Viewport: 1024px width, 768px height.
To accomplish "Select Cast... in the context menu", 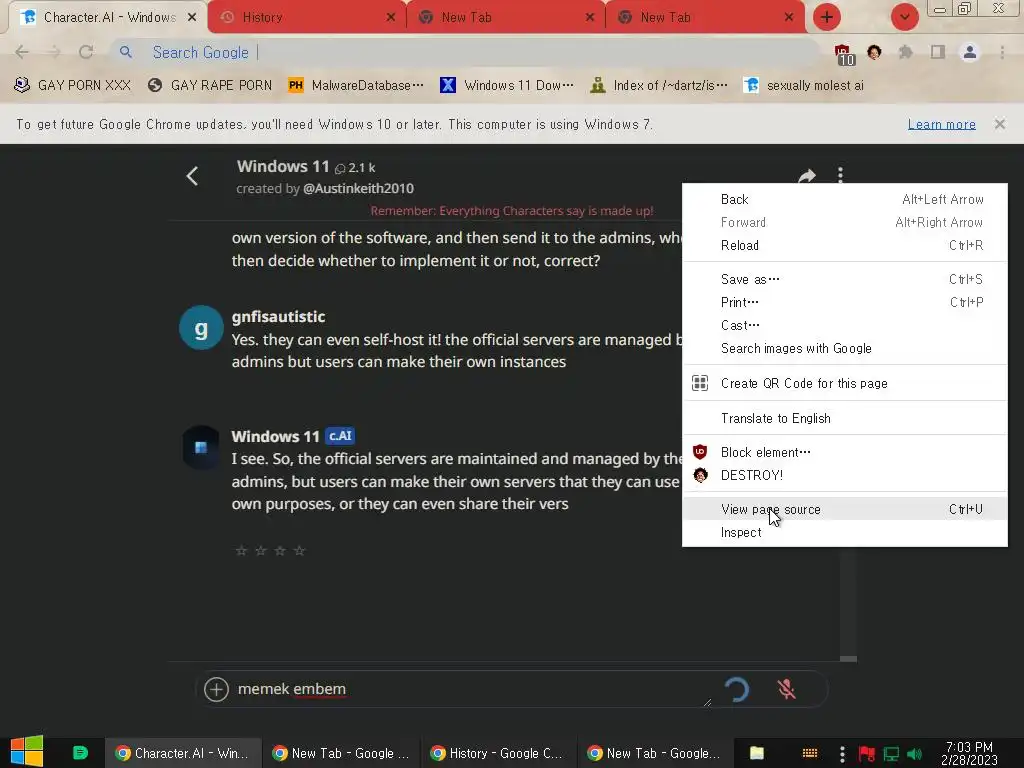I will point(844,325).
